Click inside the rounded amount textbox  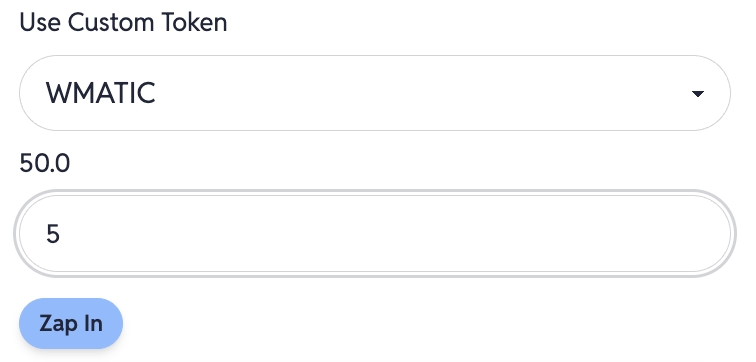coord(375,234)
